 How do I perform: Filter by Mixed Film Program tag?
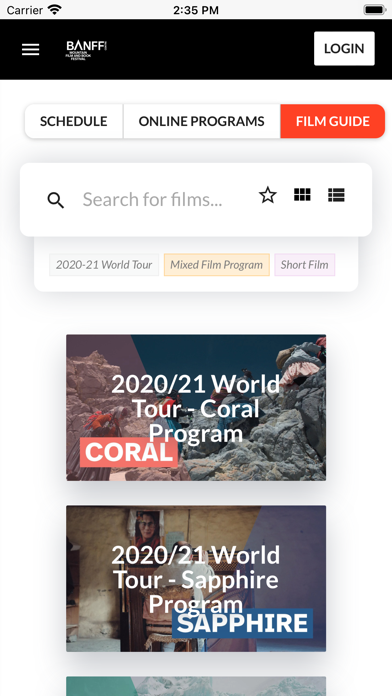[217, 265]
